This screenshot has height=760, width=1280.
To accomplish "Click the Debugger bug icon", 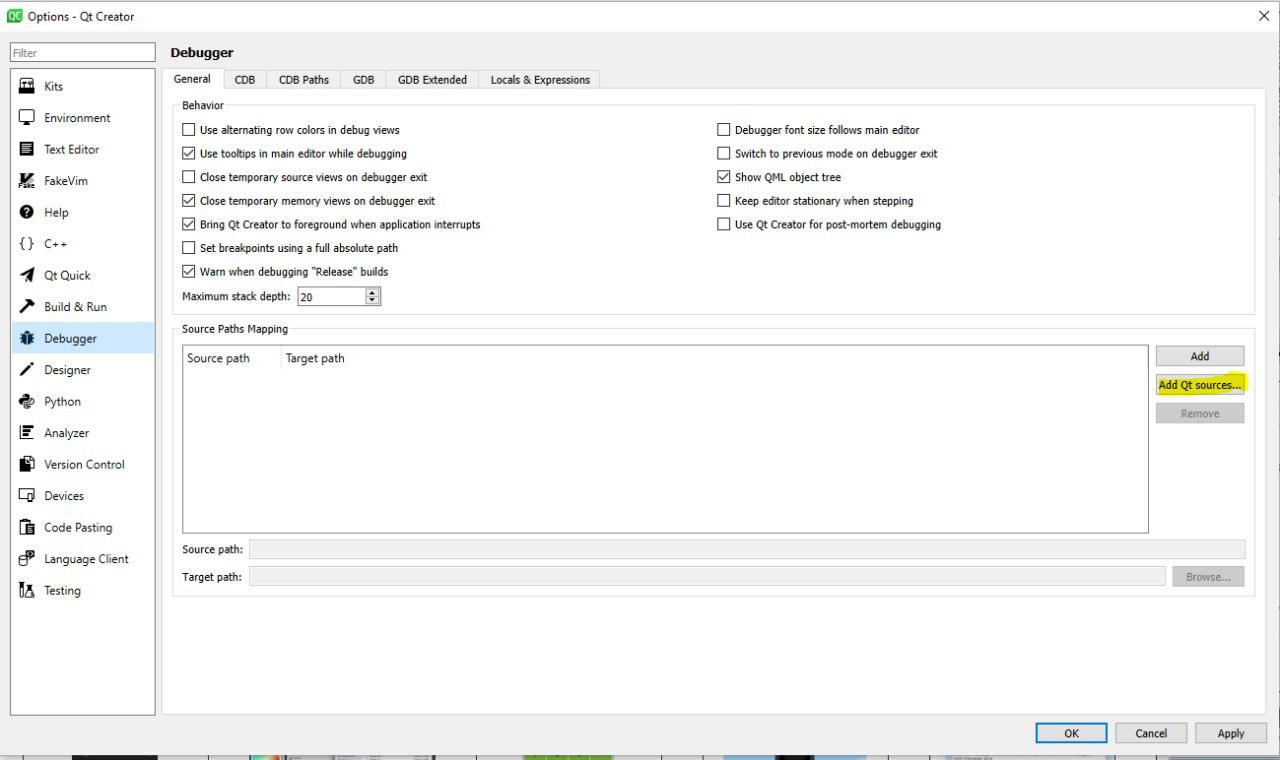I will tap(27, 338).
